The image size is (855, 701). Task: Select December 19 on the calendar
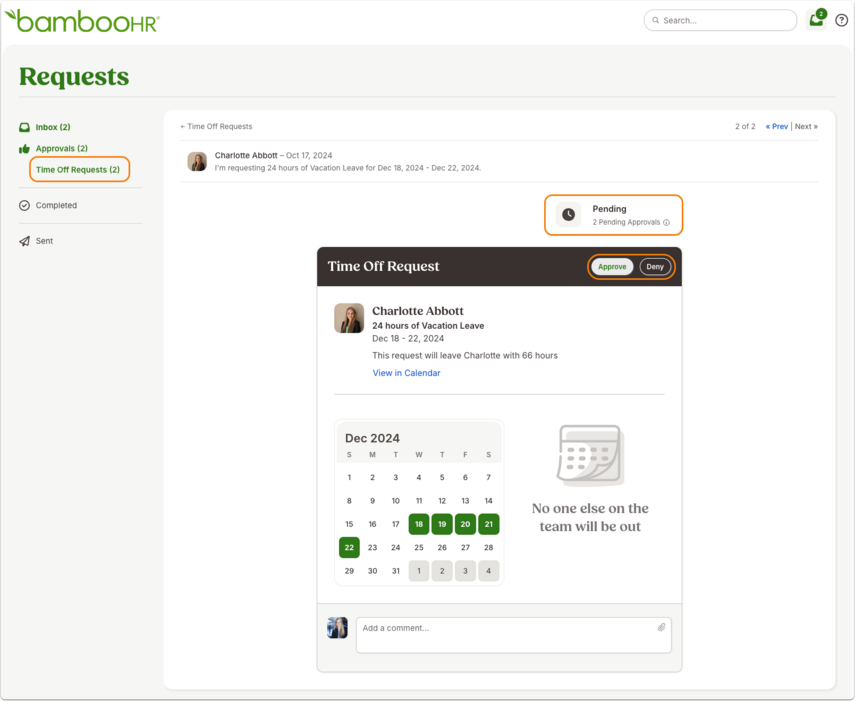coord(442,524)
